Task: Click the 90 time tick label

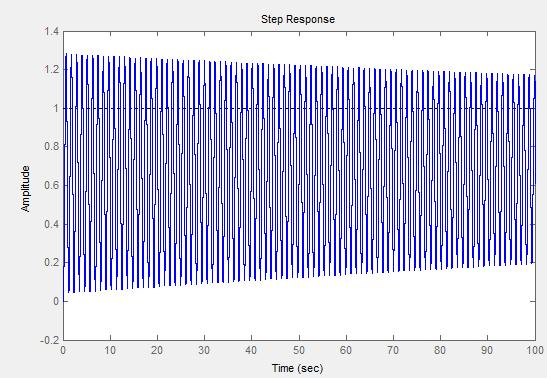Action: click(x=487, y=350)
